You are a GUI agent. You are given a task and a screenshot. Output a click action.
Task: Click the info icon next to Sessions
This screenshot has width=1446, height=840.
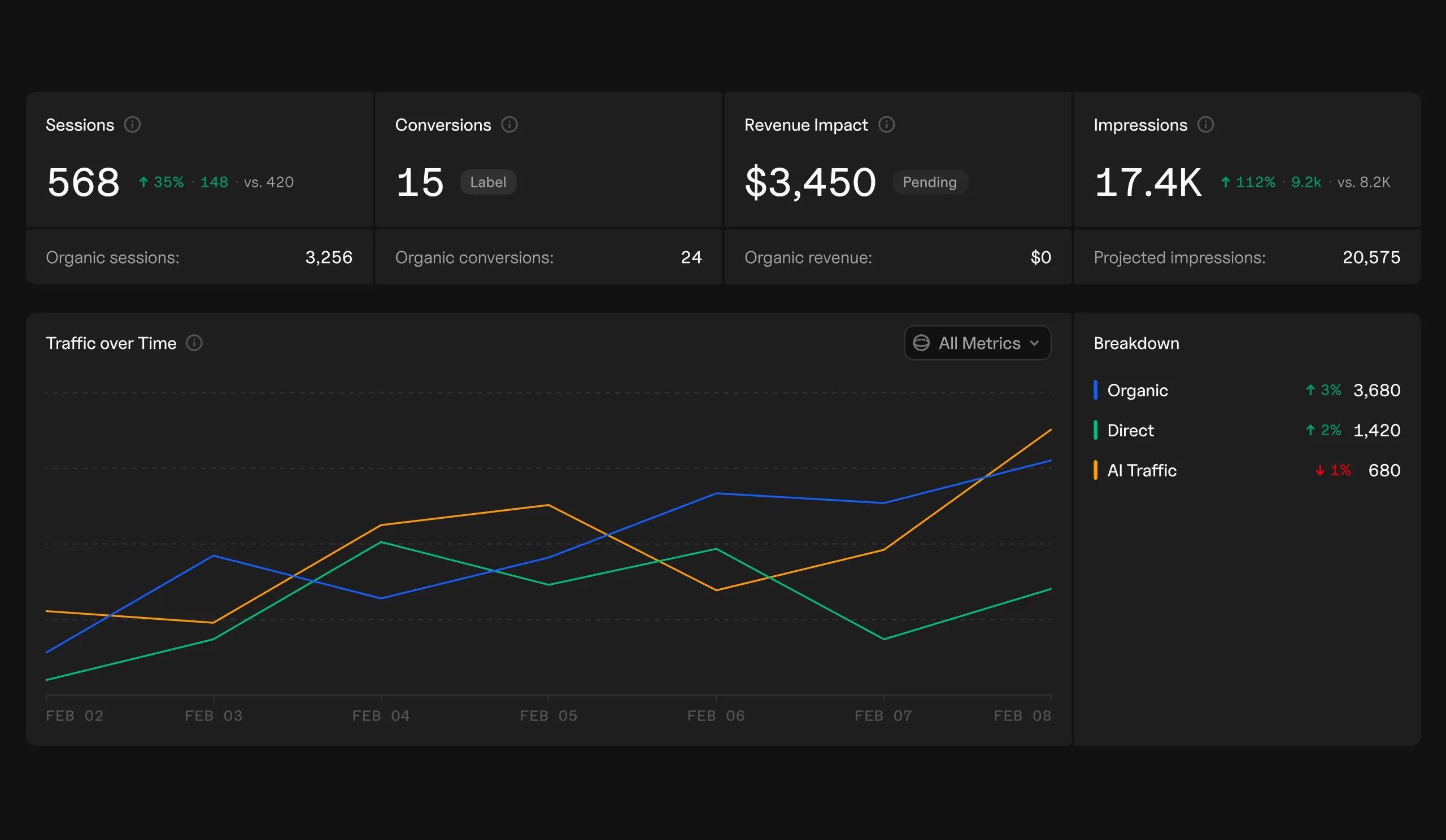pos(133,124)
